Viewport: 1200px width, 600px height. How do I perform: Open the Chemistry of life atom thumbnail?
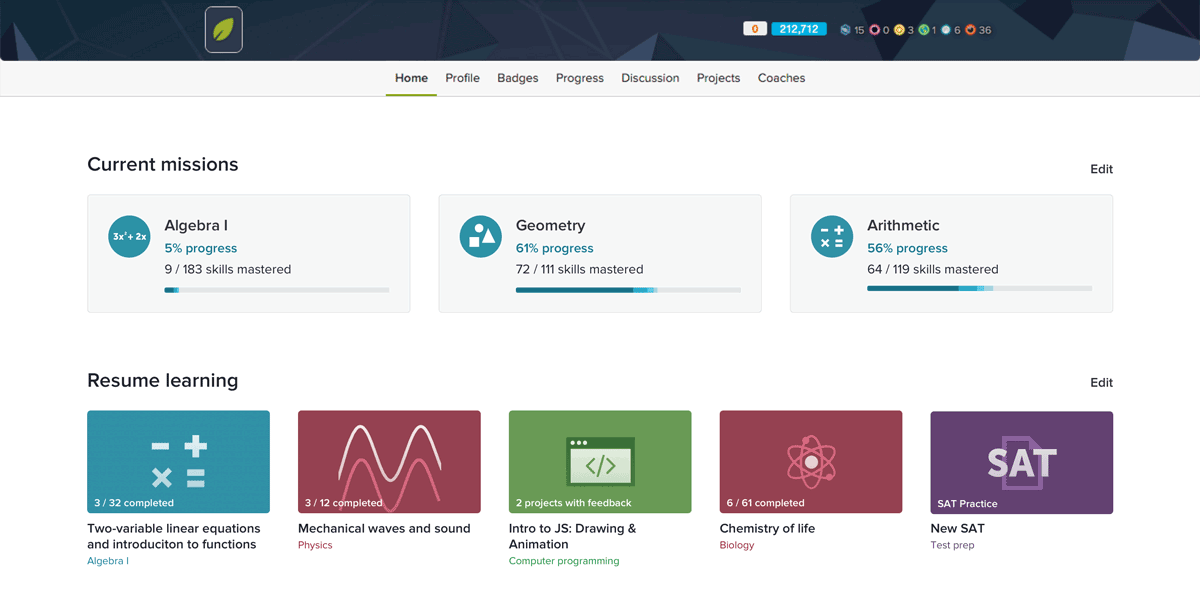point(811,462)
